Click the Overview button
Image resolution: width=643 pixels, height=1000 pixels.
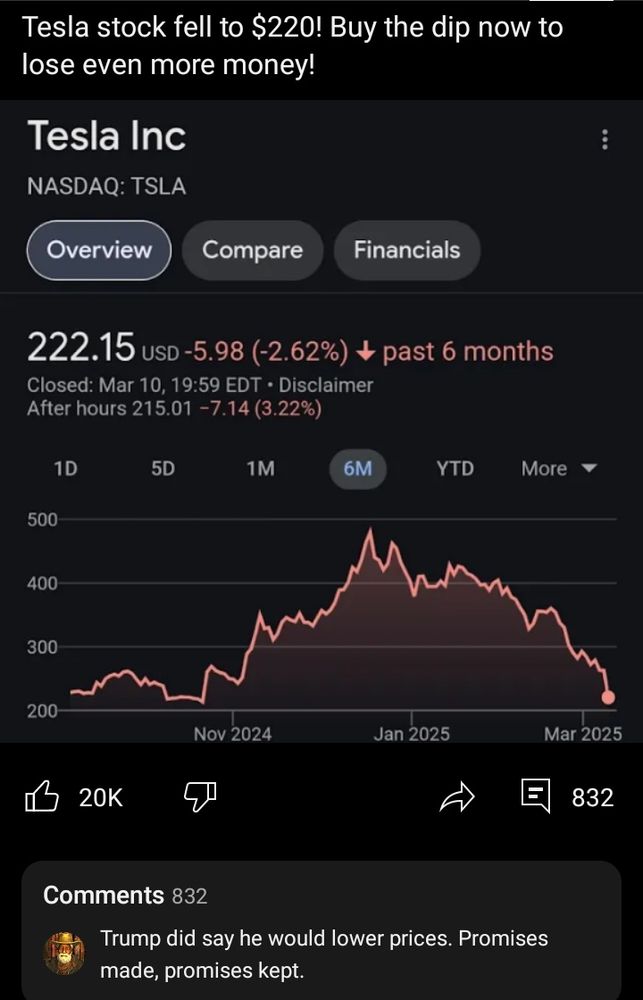pos(98,251)
